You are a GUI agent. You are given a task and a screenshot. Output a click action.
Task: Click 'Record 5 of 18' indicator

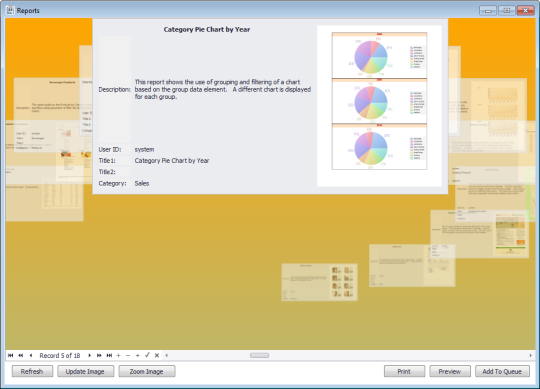click(60, 355)
